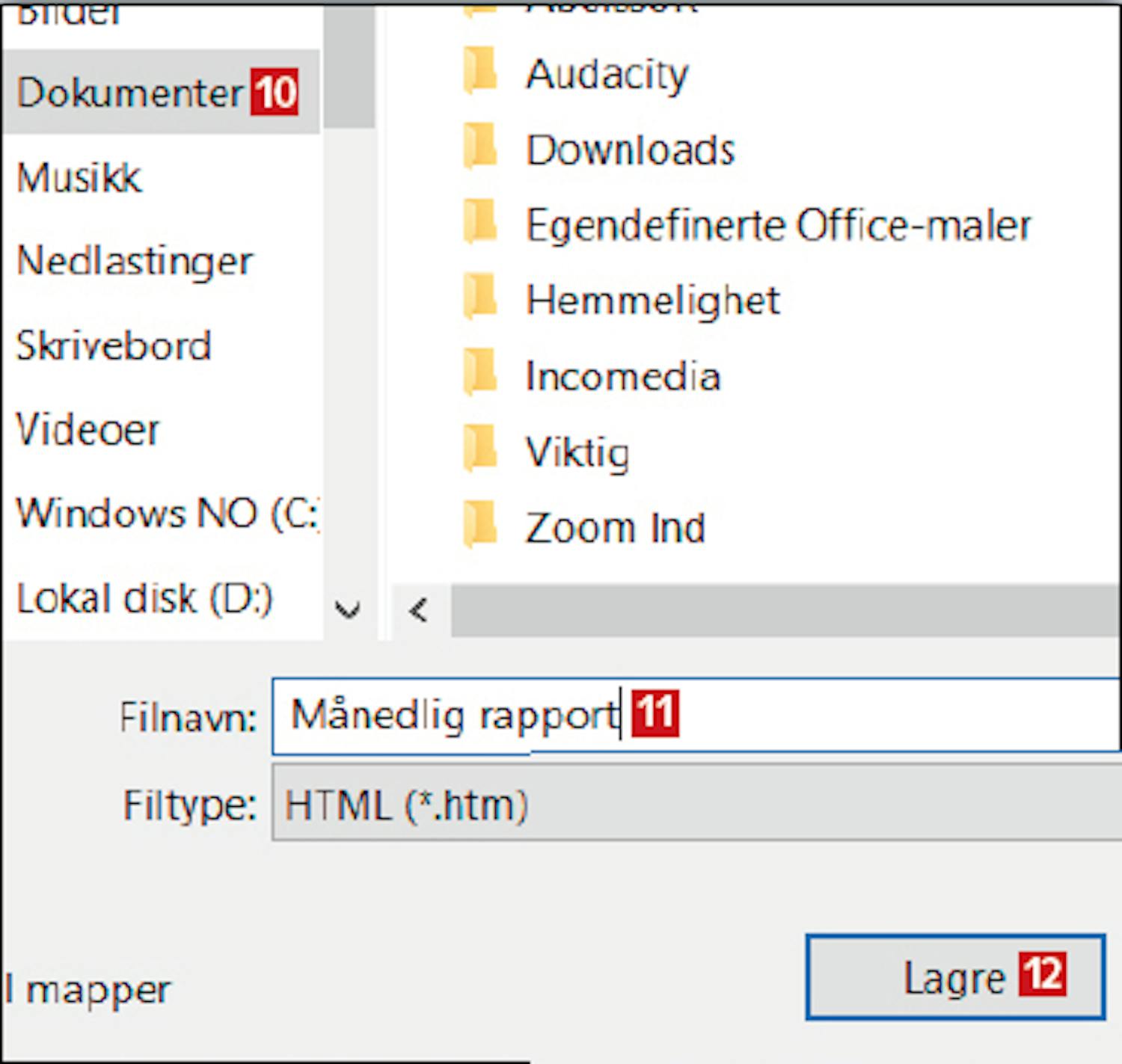
Task: Click the Viktig folder icon
Action: tap(479, 450)
